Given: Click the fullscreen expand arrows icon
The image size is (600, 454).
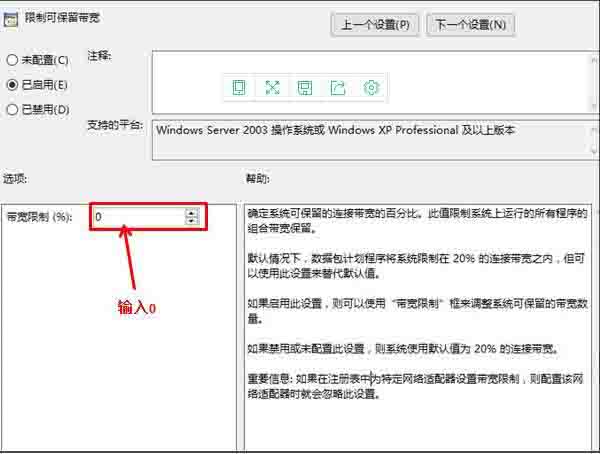Looking at the screenshot, I should [x=272, y=87].
